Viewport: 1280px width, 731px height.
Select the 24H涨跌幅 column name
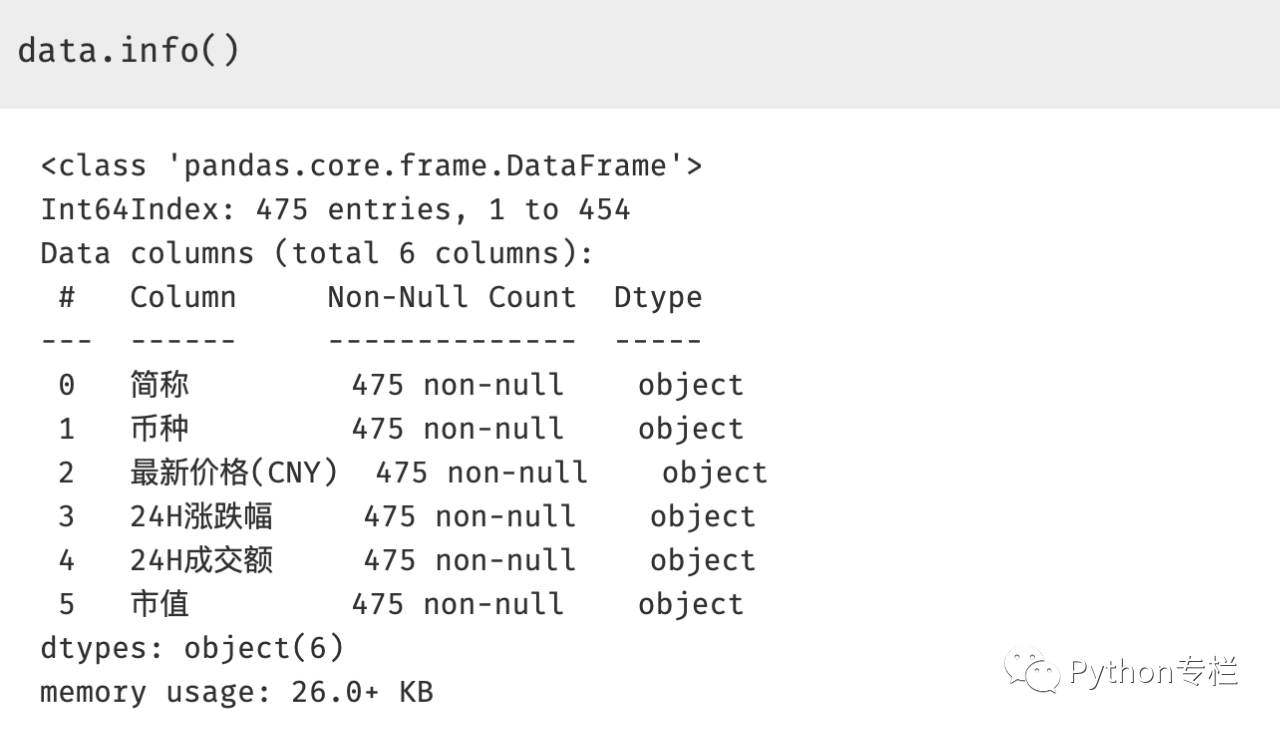point(201,517)
